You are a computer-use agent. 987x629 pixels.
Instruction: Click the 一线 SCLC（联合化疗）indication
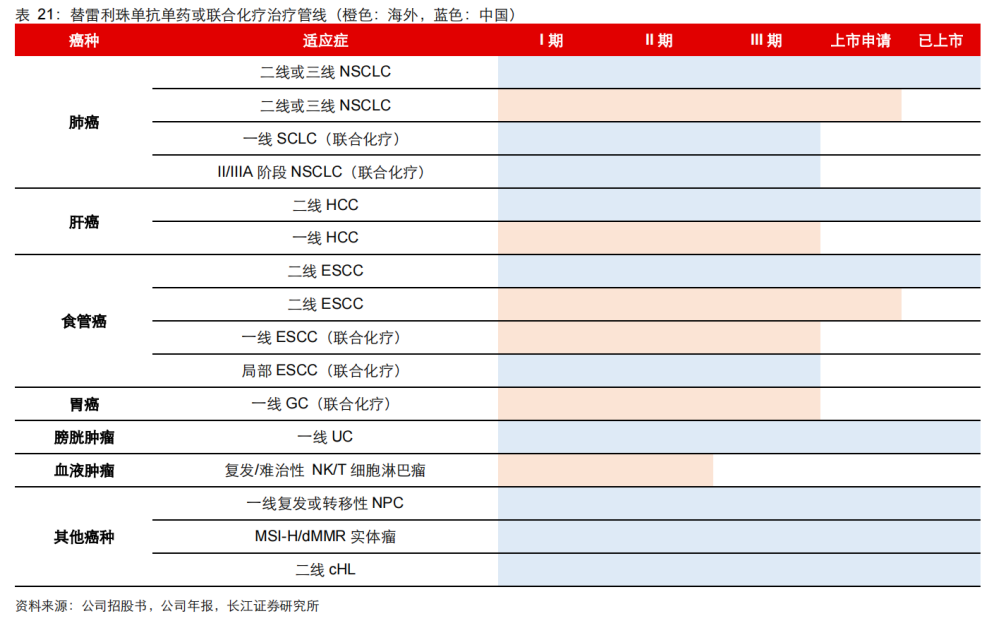325,139
